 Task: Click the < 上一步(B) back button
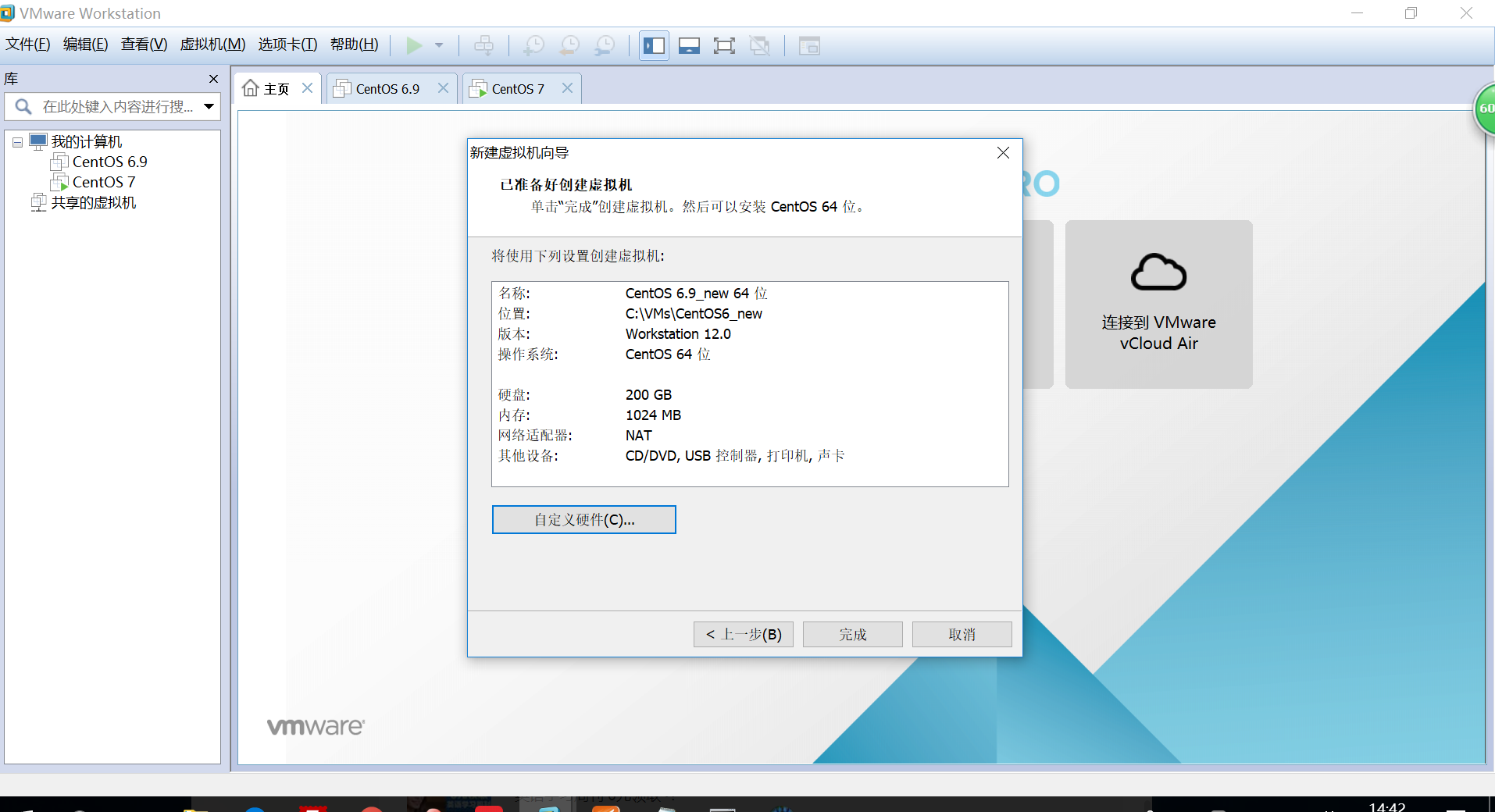pyautogui.click(x=744, y=635)
